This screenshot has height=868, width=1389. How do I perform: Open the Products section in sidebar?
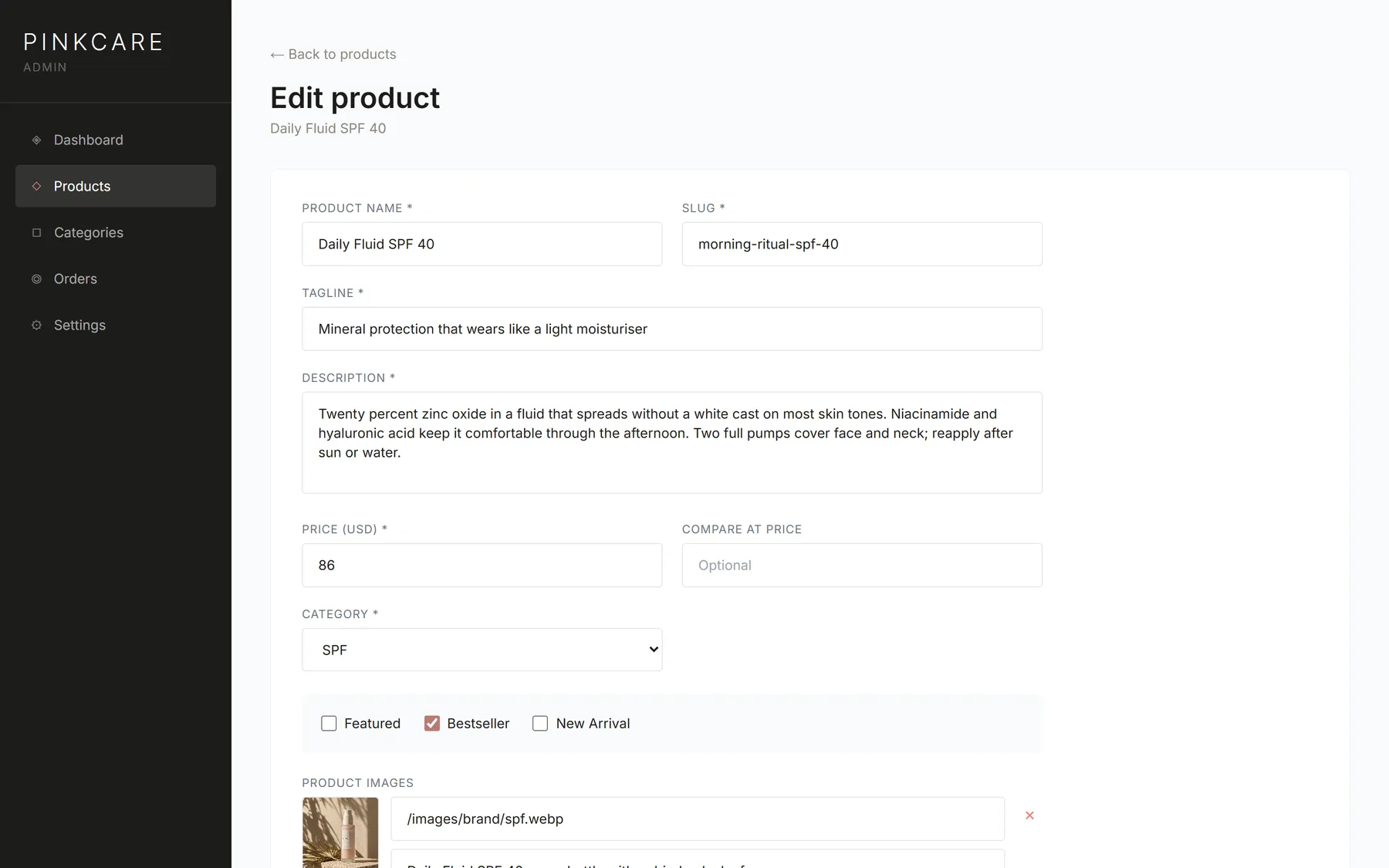[116, 186]
